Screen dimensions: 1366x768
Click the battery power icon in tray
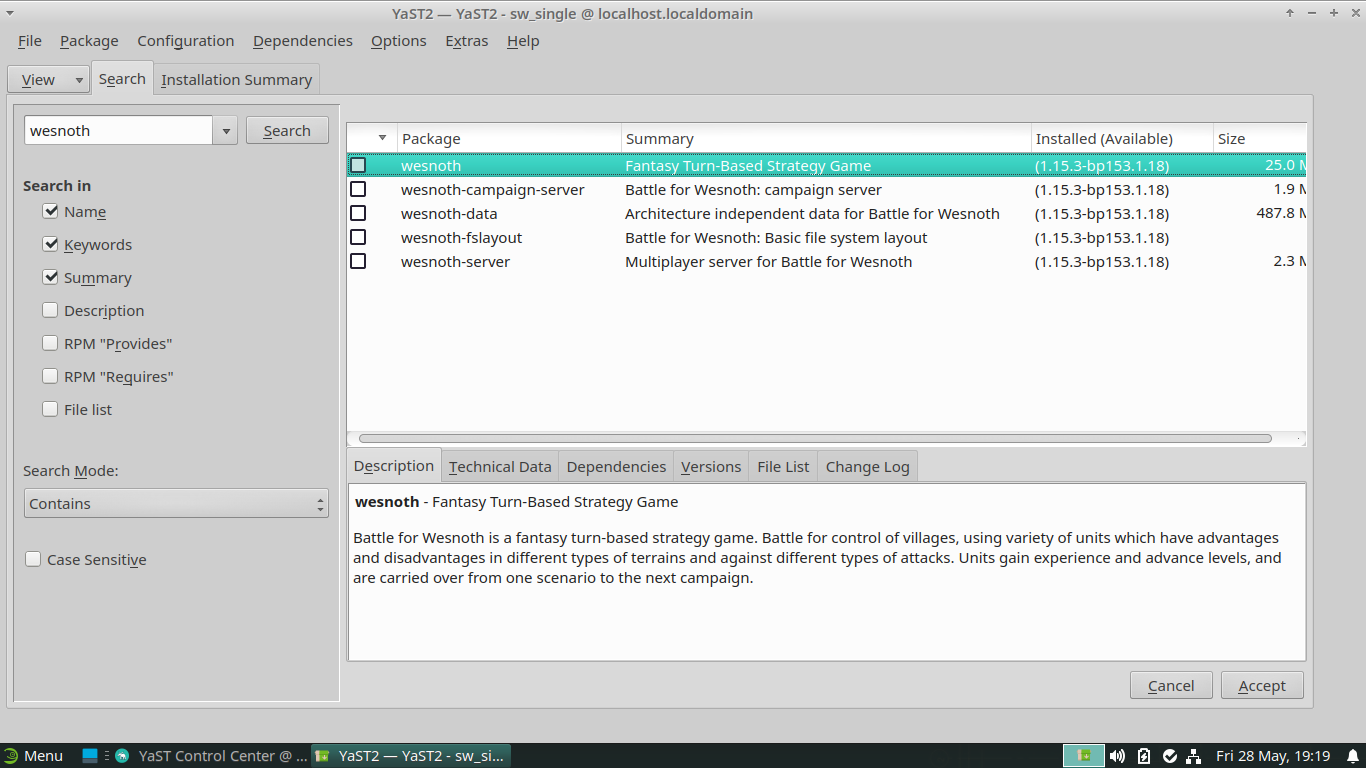(1144, 756)
